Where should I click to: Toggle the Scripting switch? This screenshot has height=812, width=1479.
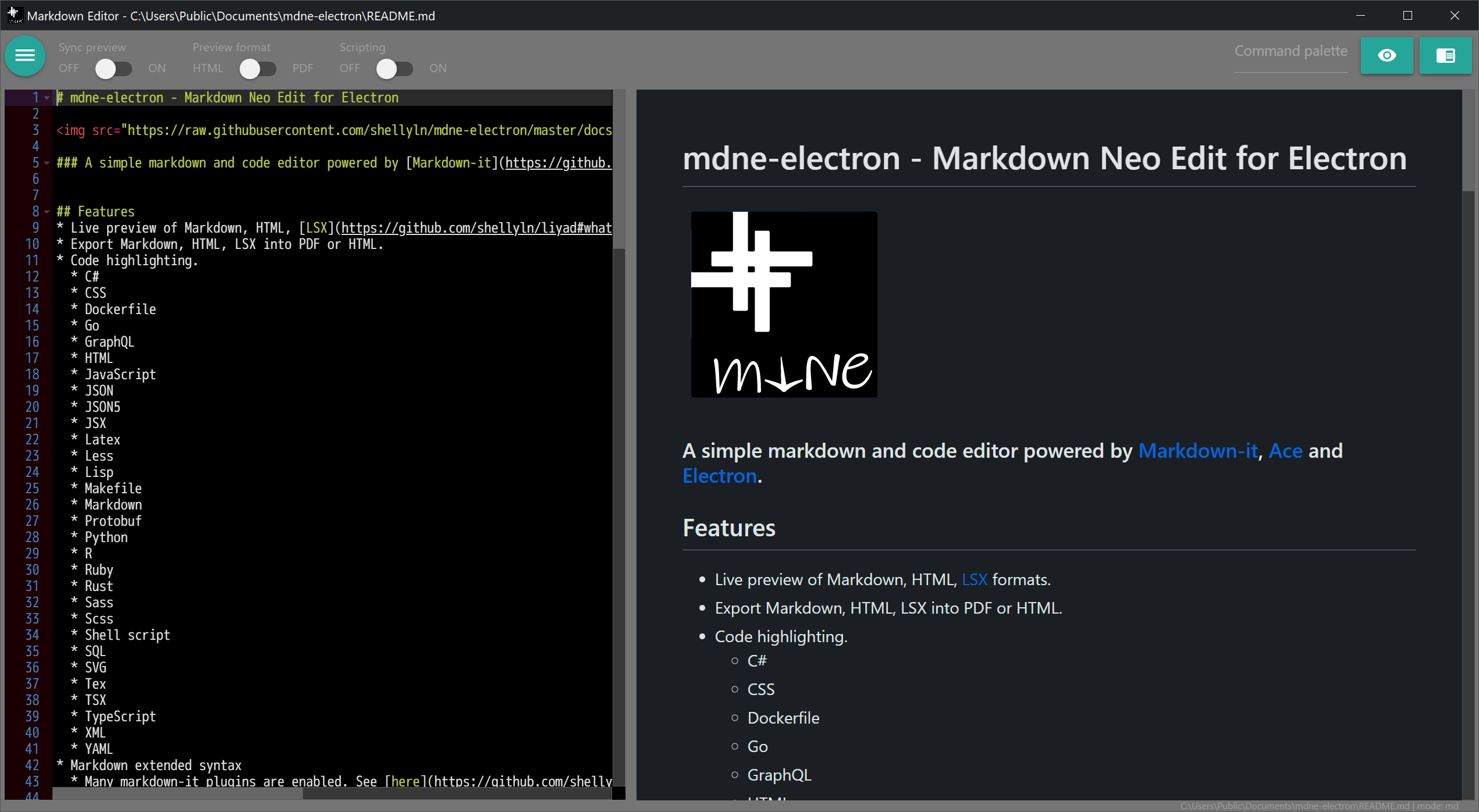(394, 69)
